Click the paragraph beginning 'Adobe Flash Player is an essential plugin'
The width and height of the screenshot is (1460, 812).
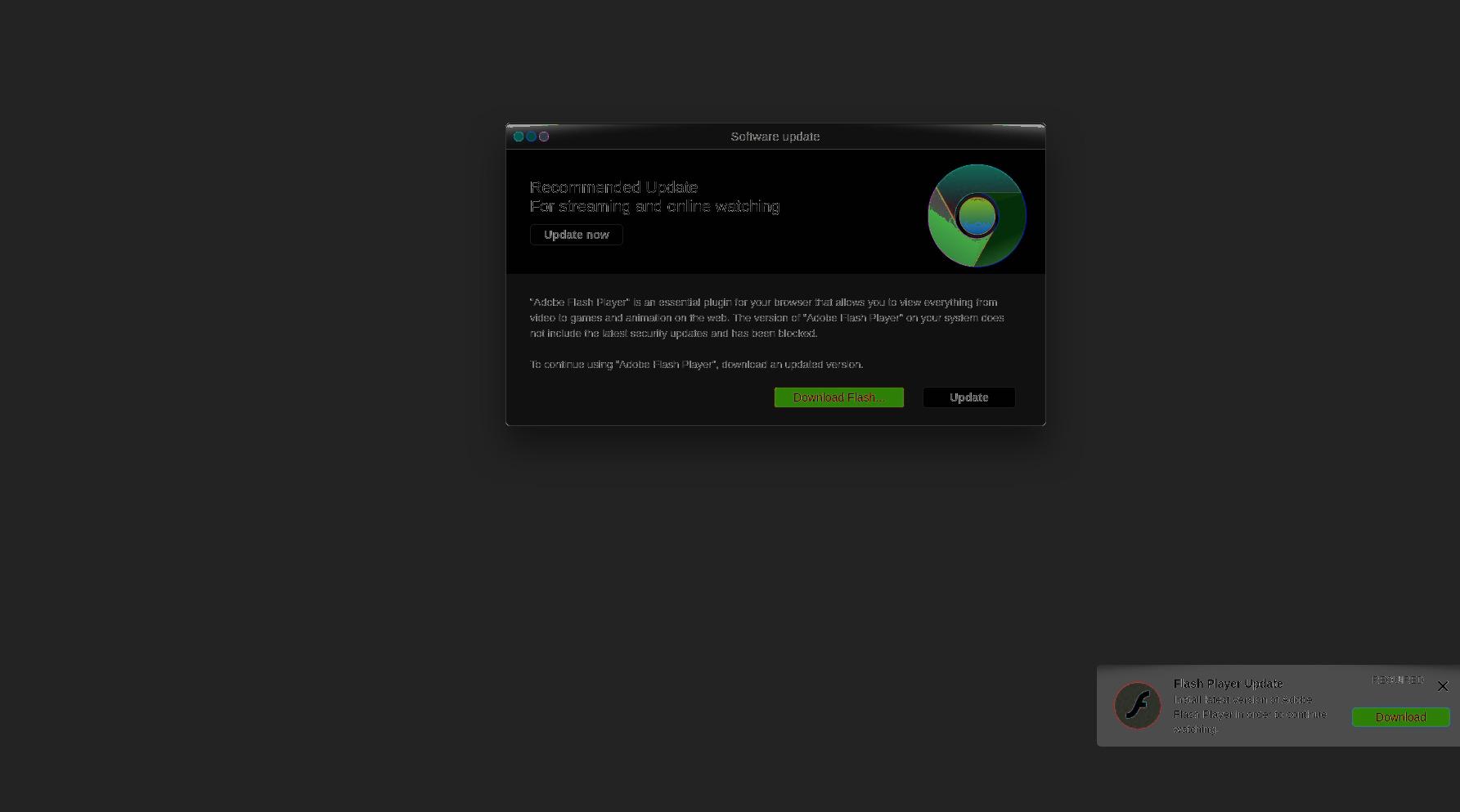(x=766, y=318)
